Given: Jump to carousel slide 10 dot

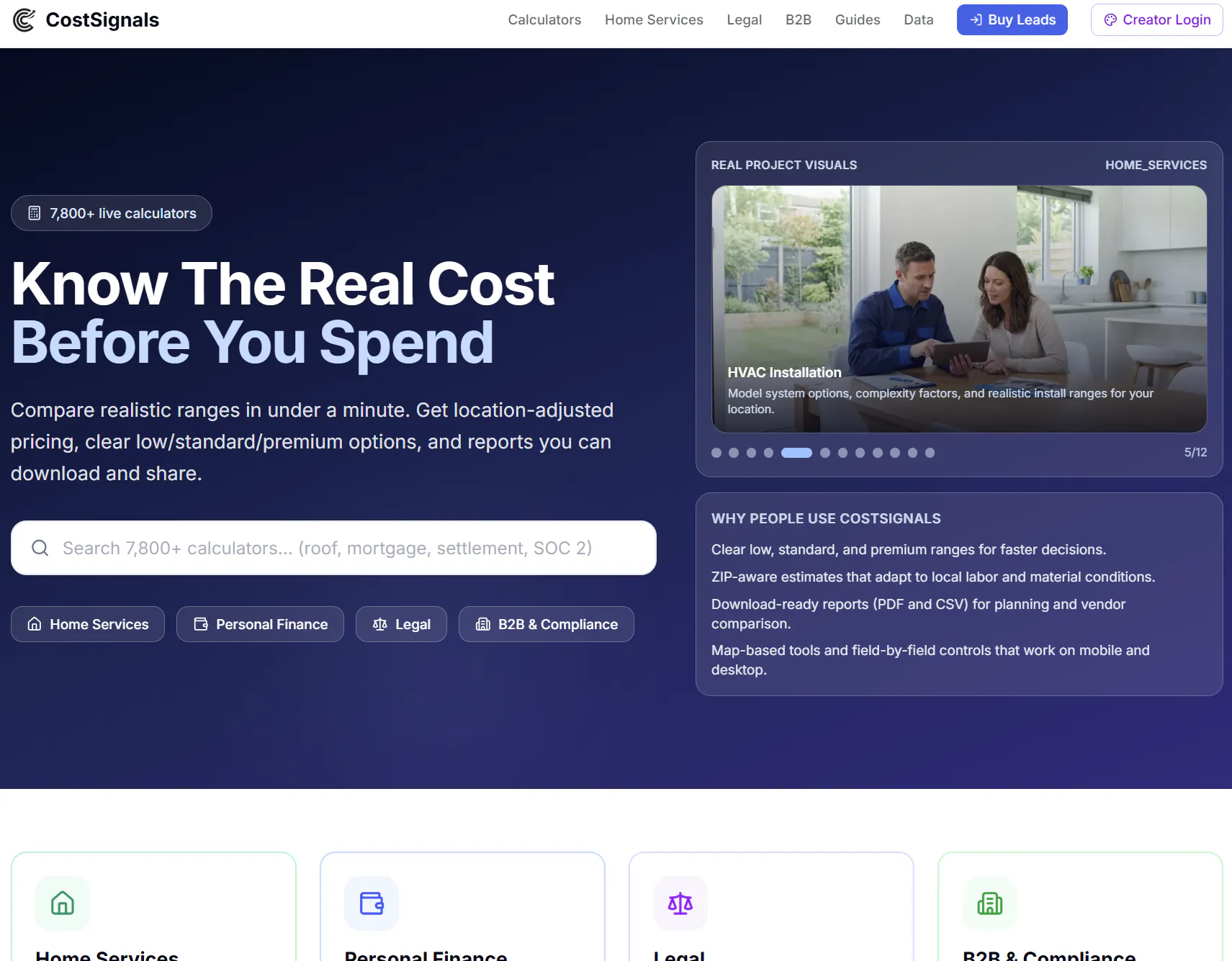Looking at the screenshot, I should (x=895, y=453).
